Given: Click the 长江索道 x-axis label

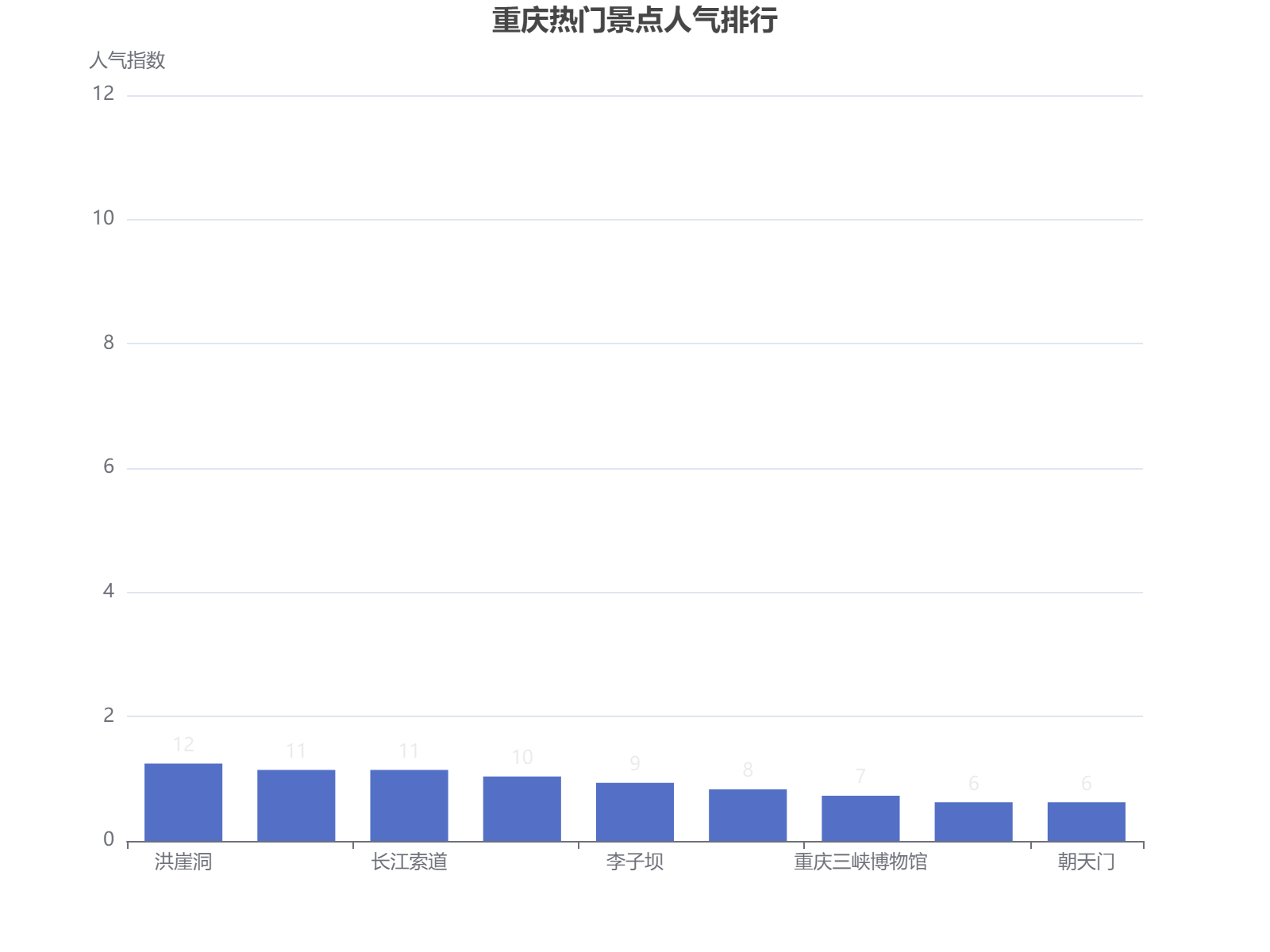Looking at the screenshot, I should [x=410, y=862].
